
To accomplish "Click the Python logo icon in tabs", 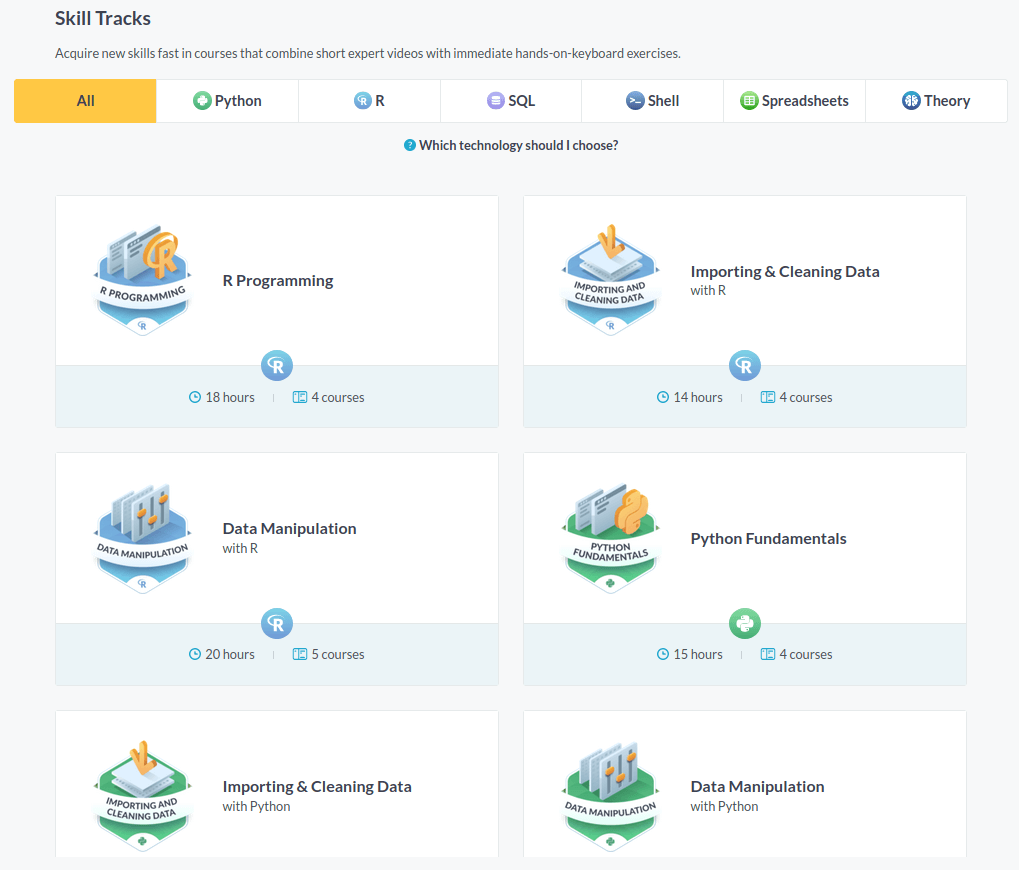I will point(202,101).
